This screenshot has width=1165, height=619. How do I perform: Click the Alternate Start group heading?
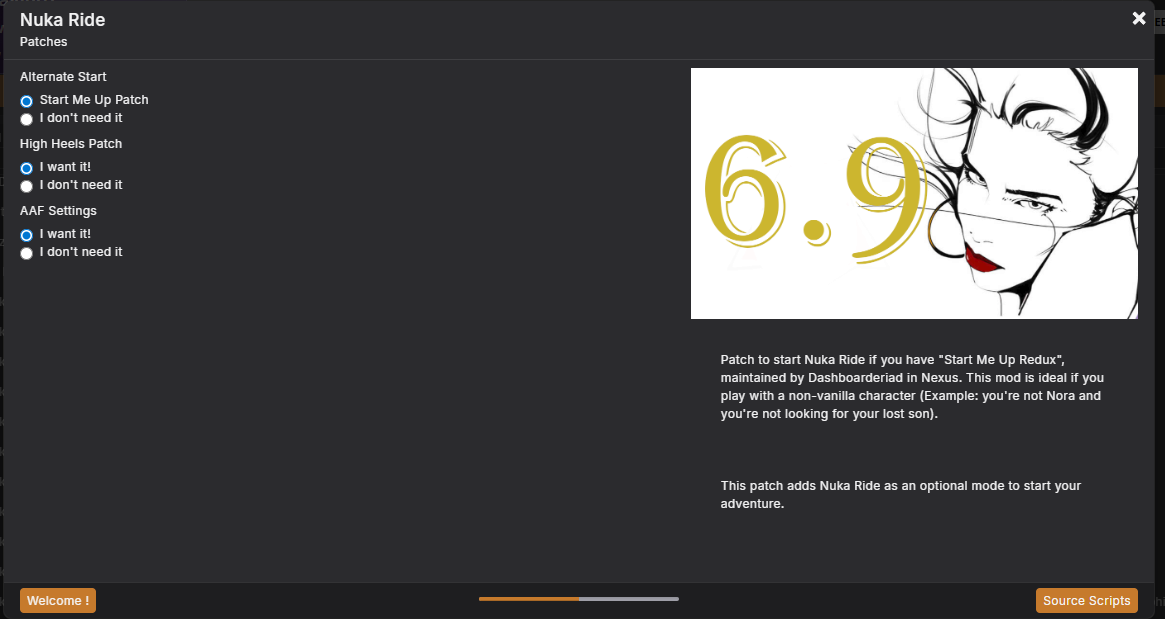tap(63, 77)
